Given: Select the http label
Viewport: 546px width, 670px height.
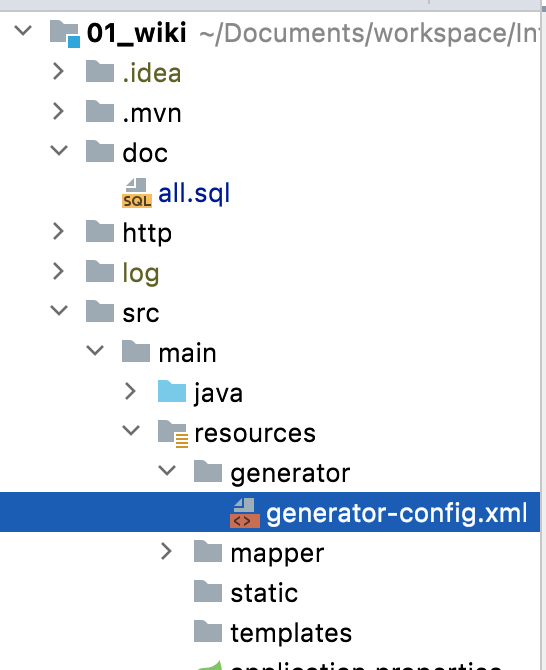Looking at the screenshot, I should 147,233.
